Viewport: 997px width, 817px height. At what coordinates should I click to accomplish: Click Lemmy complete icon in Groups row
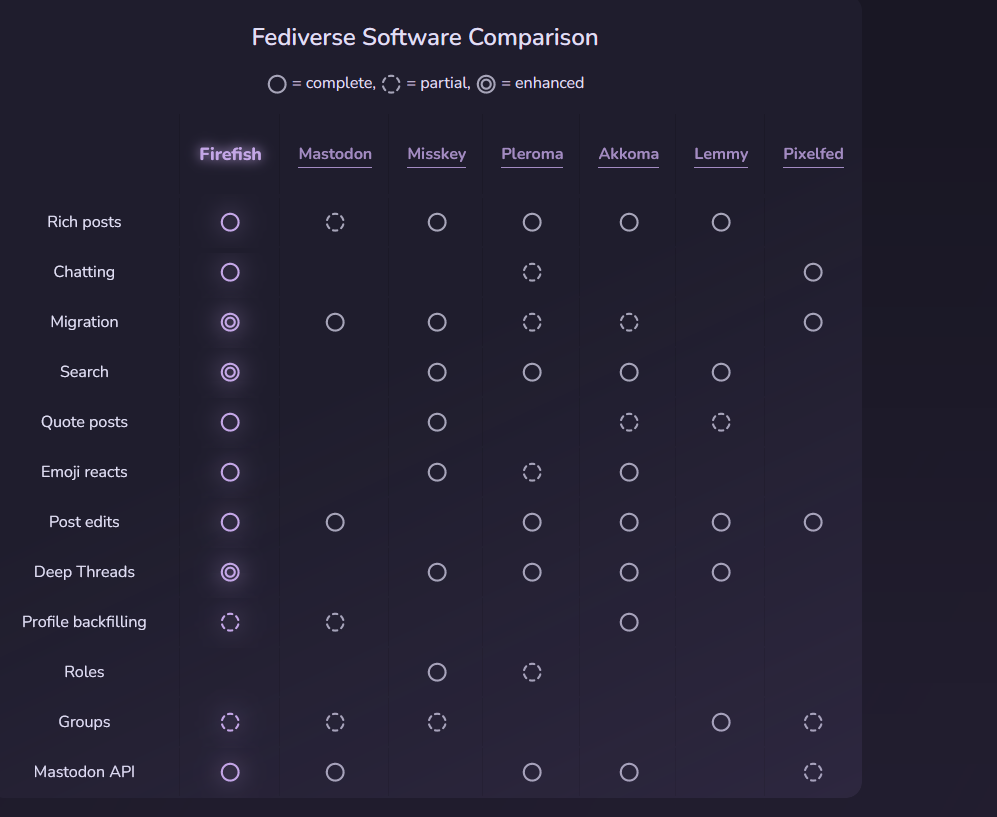[721, 722]
